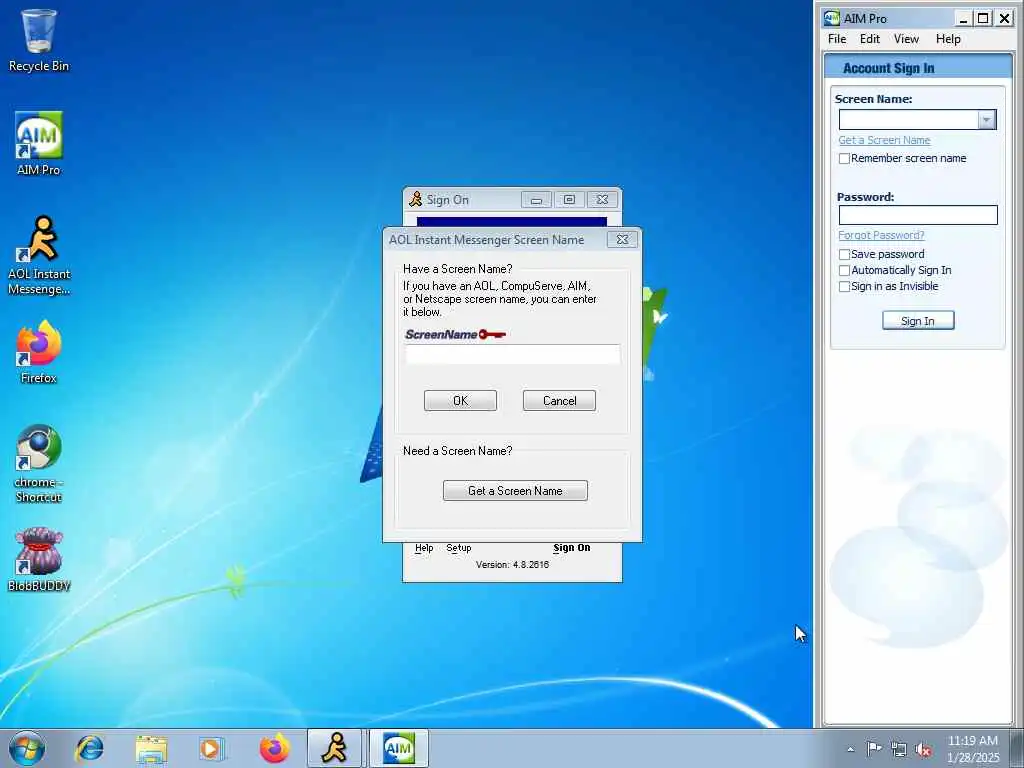Click the Get a Screen Name button
This screenshot has width=1024, height=768.
tap(515, 490)
